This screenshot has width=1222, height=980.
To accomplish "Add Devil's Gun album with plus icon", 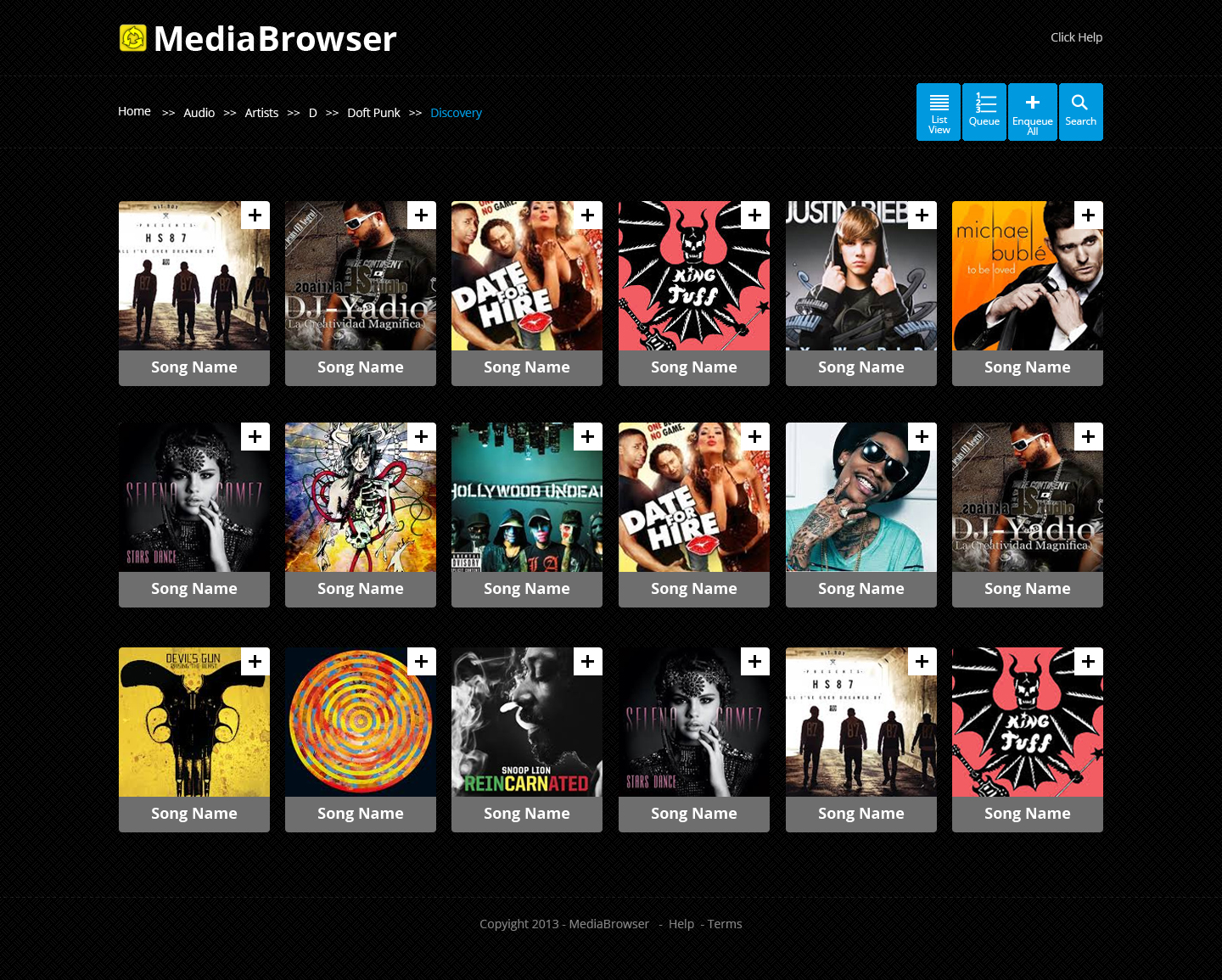I will coord(255,661).
